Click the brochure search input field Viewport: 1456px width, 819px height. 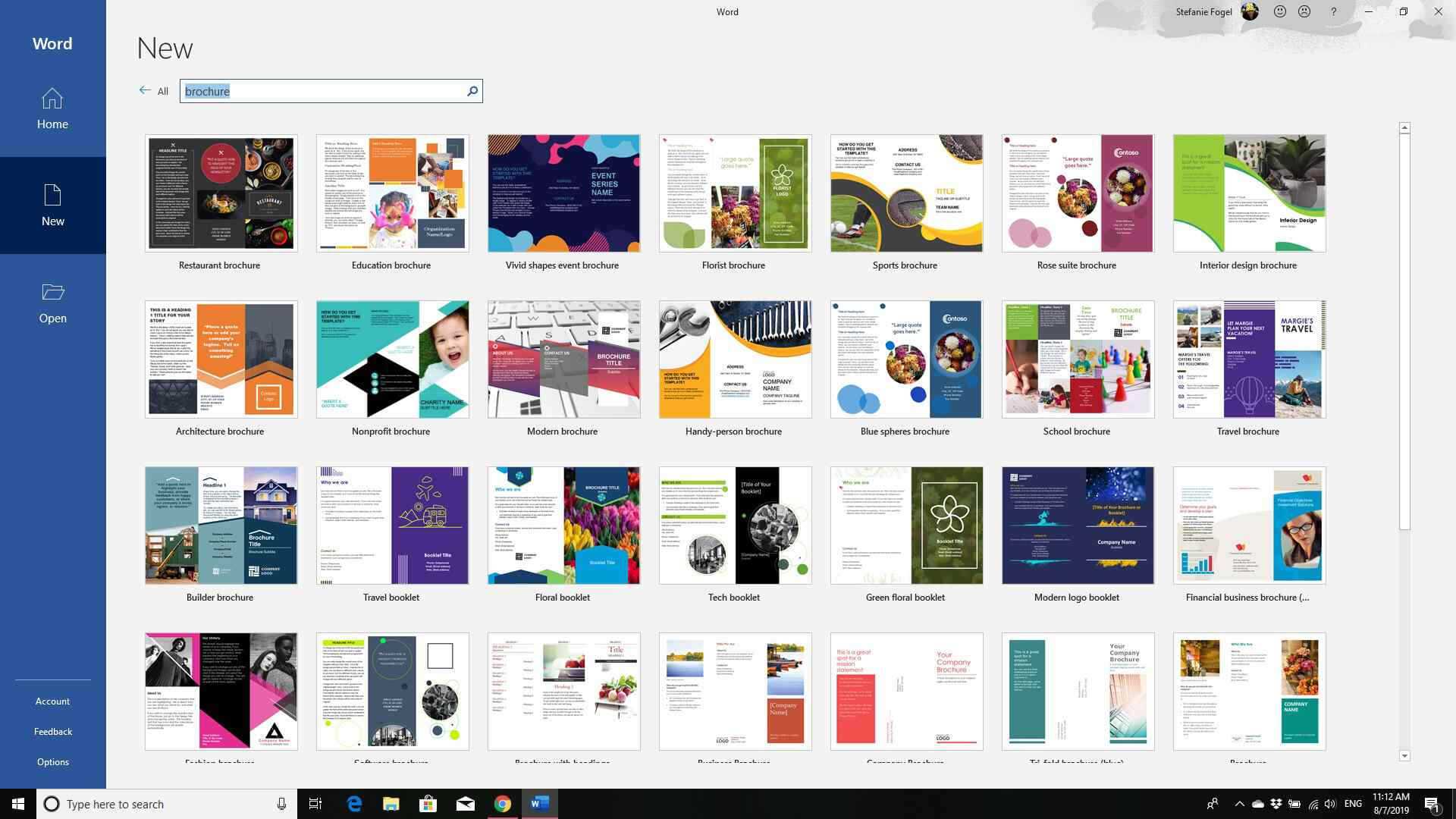tap(328, 91)
